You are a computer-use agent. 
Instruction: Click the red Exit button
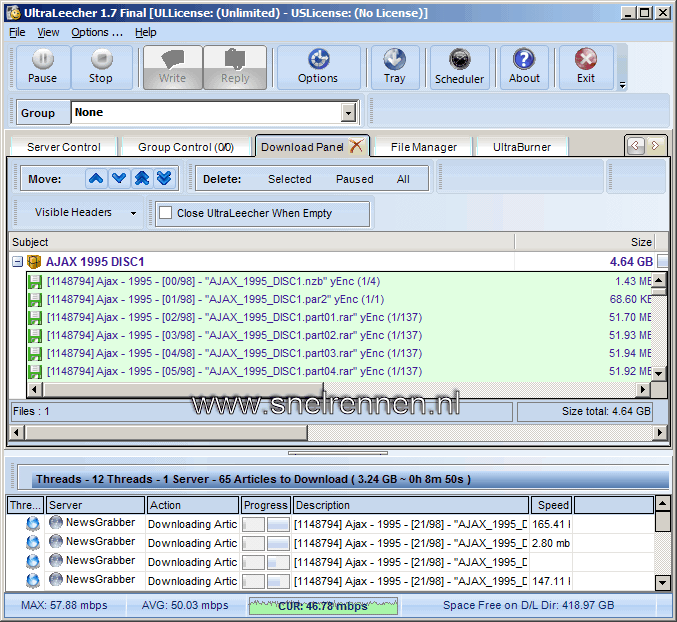click(x=586, y=67)
